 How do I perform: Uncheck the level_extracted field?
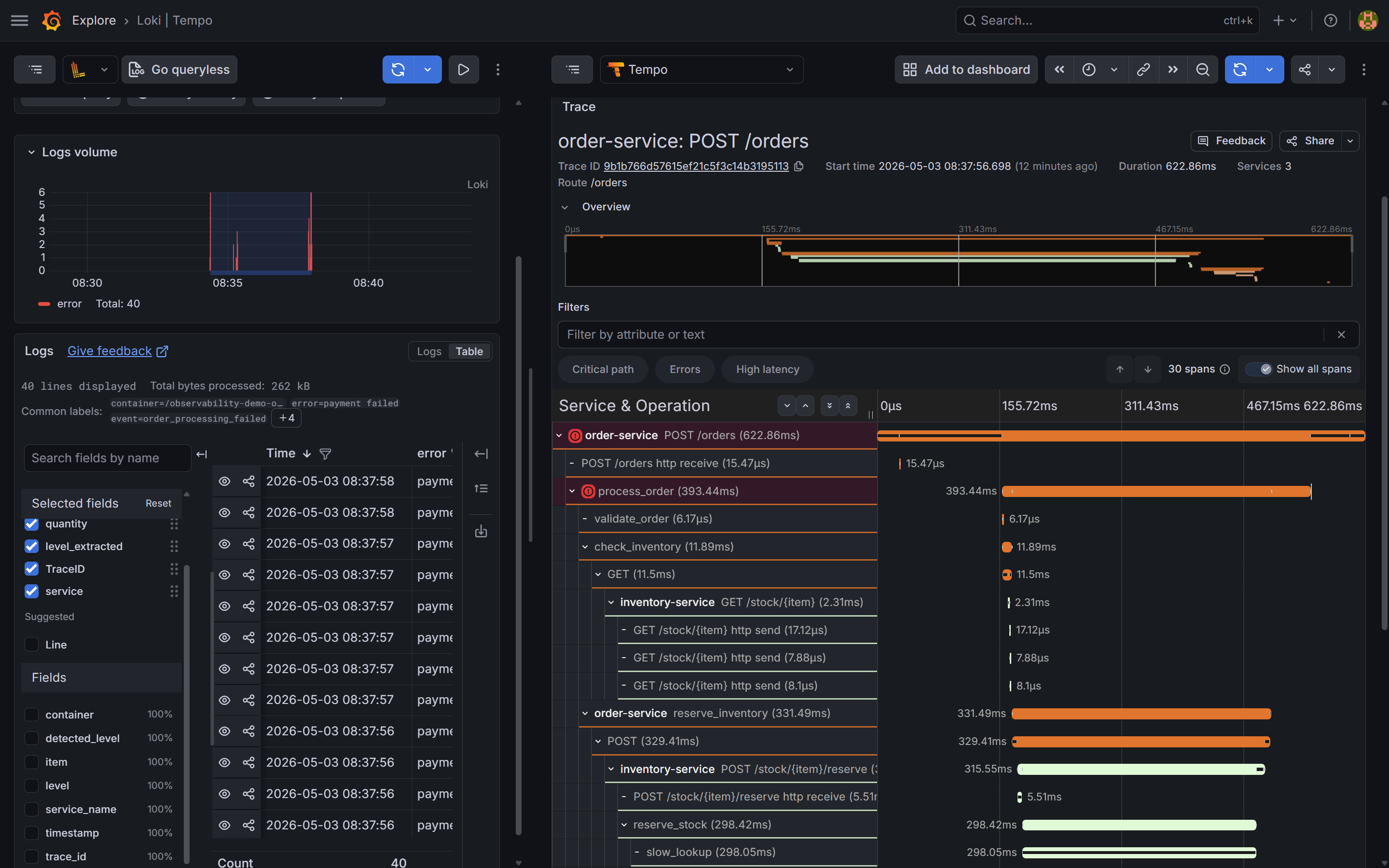tap(31, 547)
